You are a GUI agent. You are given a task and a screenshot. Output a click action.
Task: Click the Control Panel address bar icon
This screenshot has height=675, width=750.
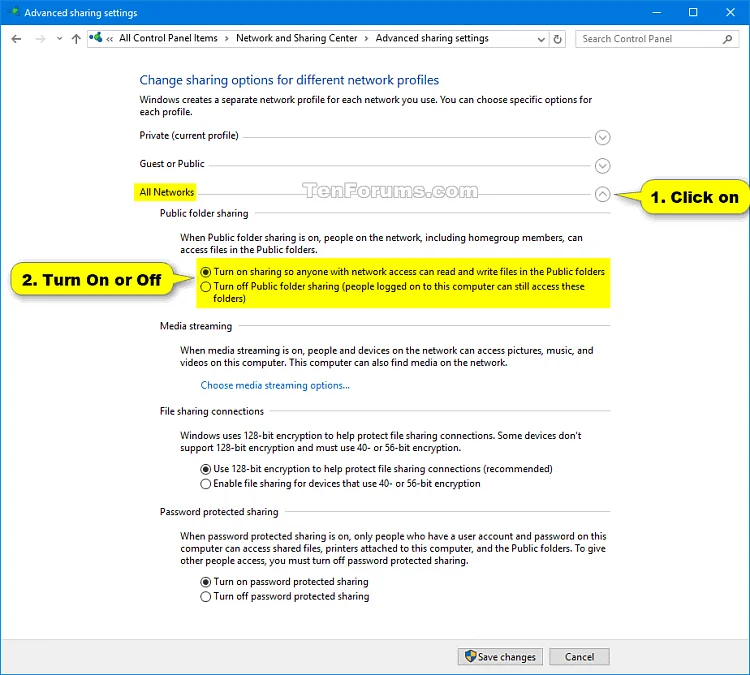pos(96,38)
